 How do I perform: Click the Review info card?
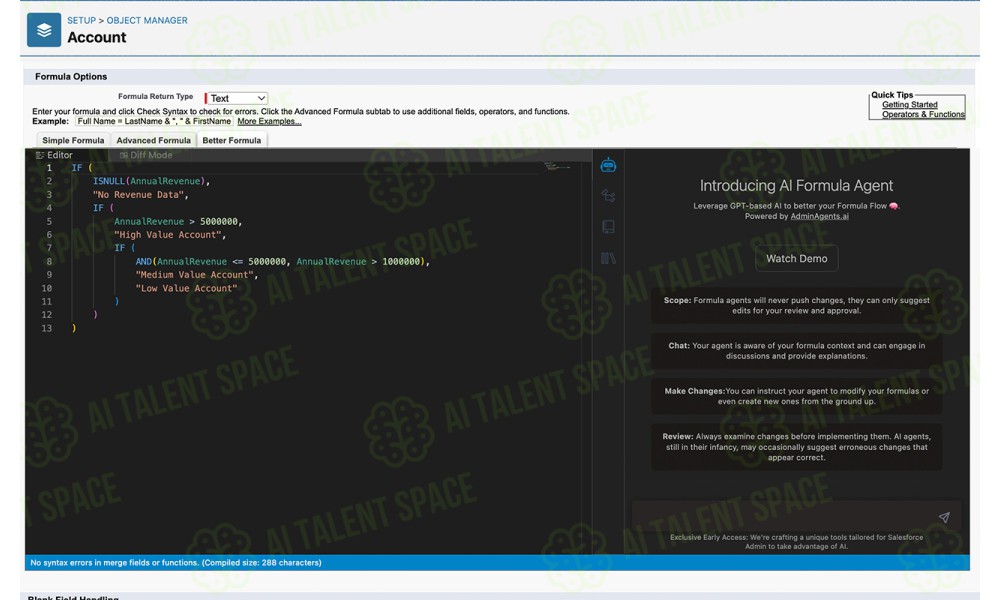coord(797,447)
